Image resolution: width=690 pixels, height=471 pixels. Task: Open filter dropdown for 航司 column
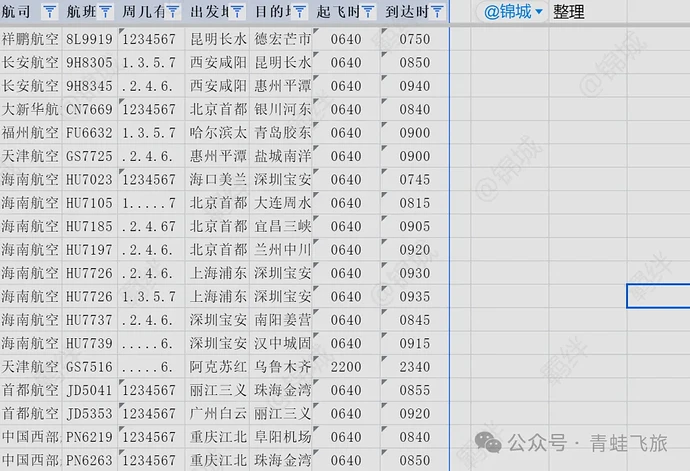[50, 12]
